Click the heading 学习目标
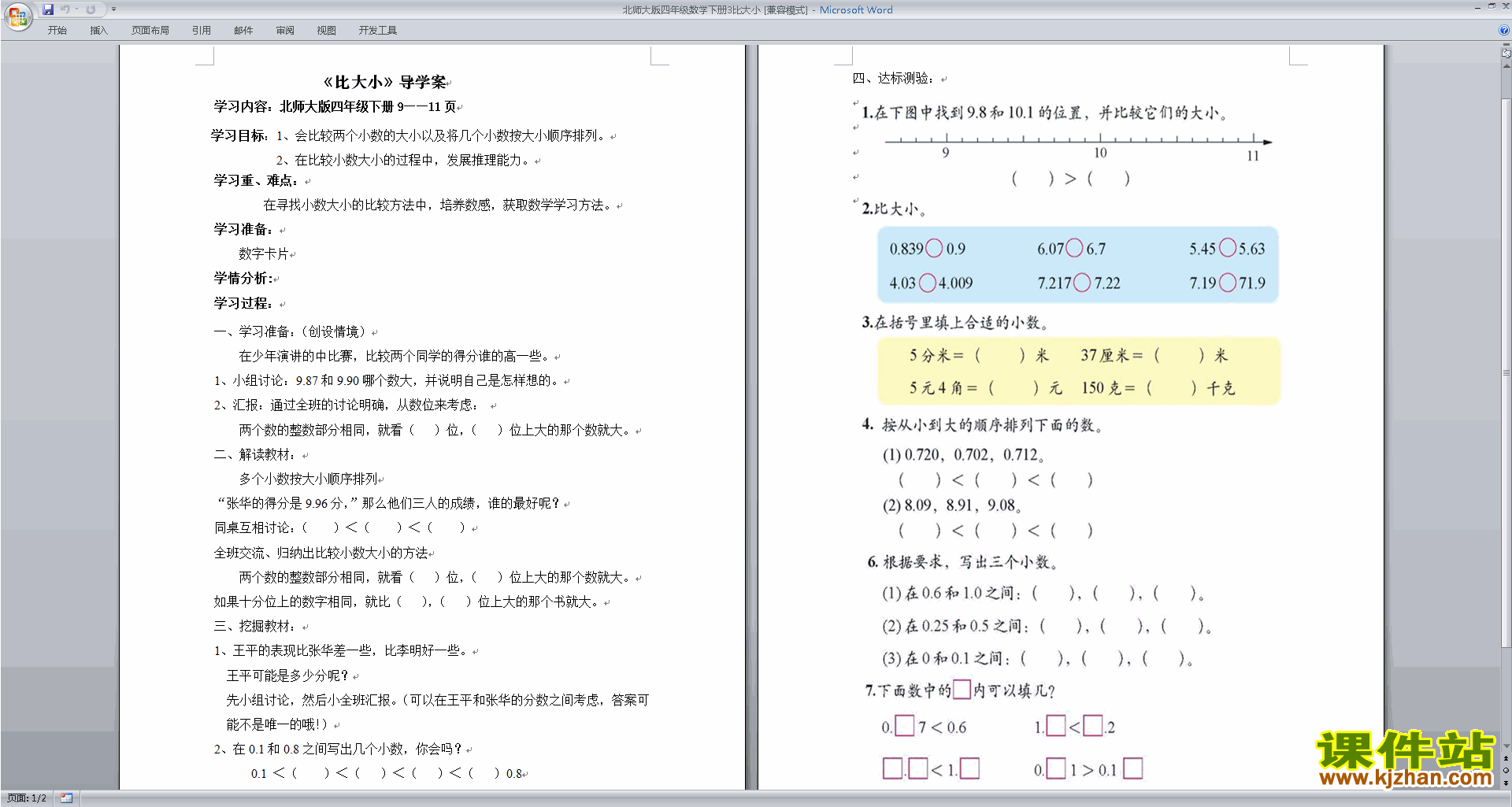Screen dimensions: 1512x807 [x=240, y=135]
